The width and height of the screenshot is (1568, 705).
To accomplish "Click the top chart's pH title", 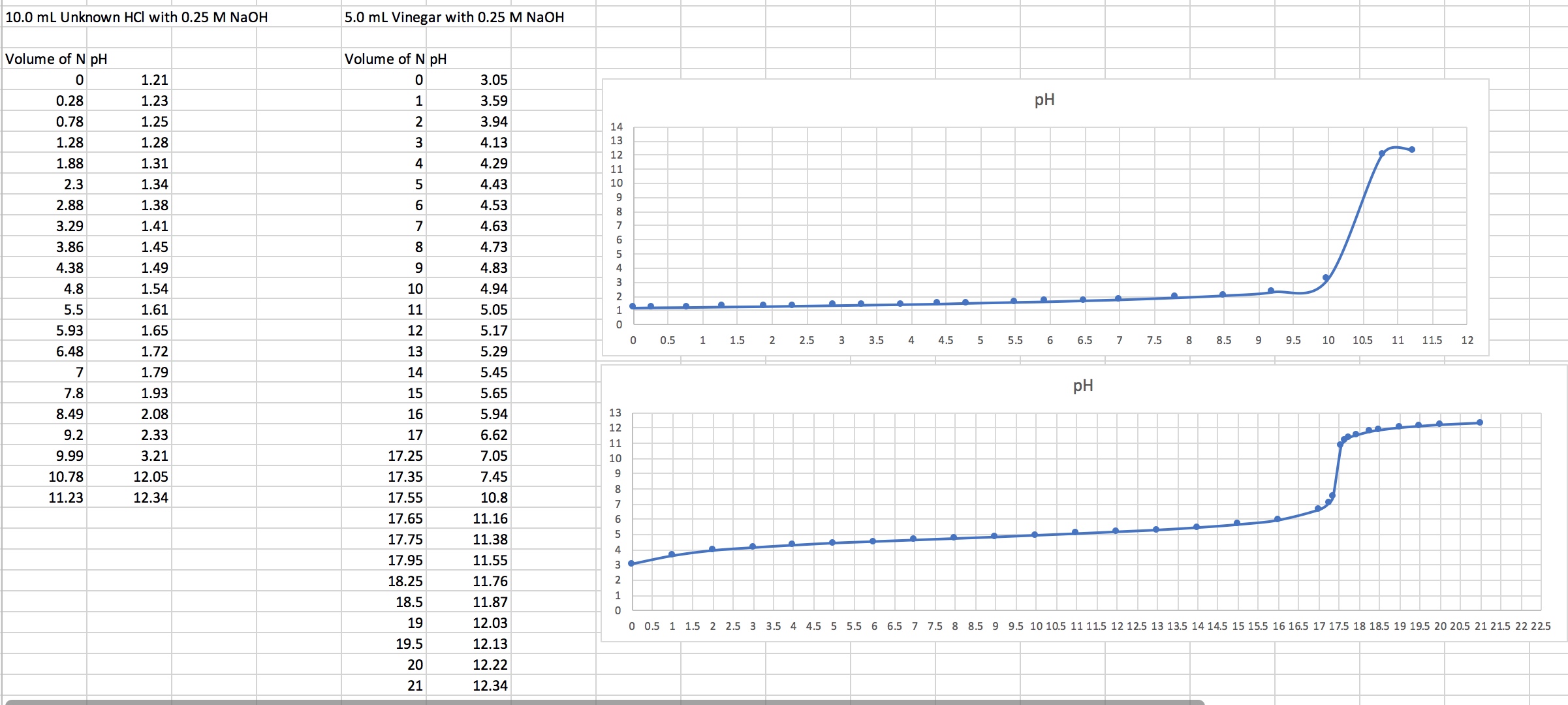I will click(1044, 100).
